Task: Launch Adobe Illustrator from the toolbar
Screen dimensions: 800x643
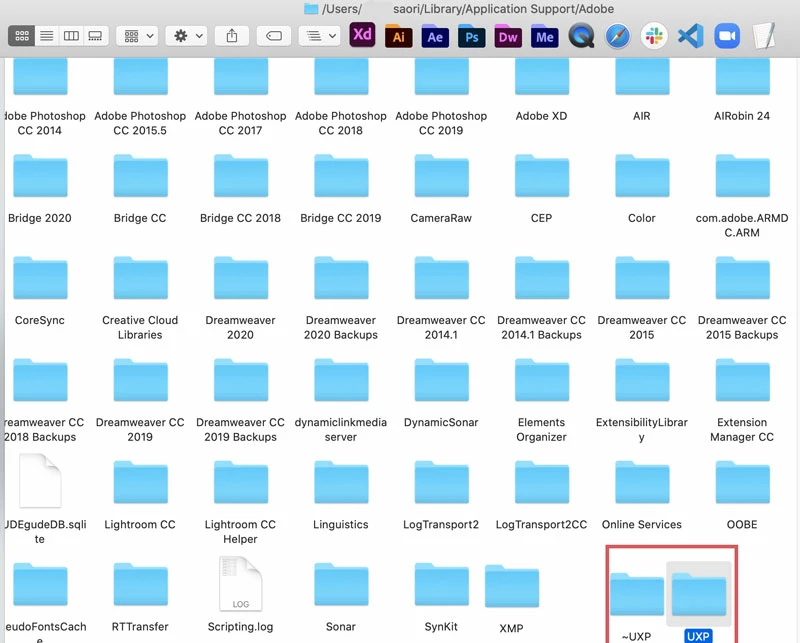Action: 398,36
